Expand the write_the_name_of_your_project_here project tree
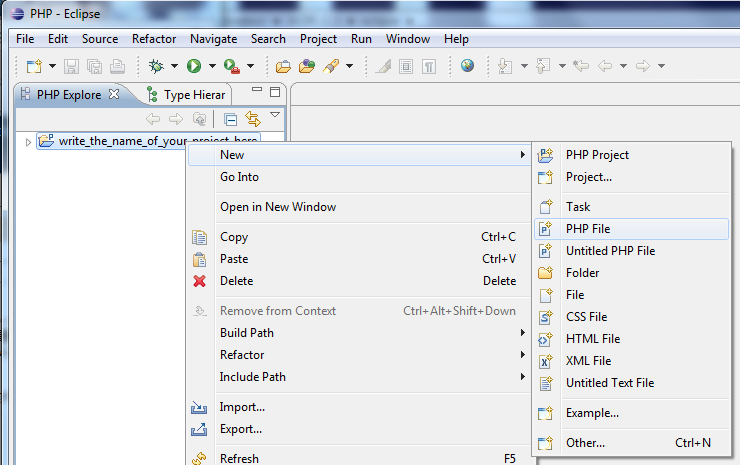 [28, 142]
